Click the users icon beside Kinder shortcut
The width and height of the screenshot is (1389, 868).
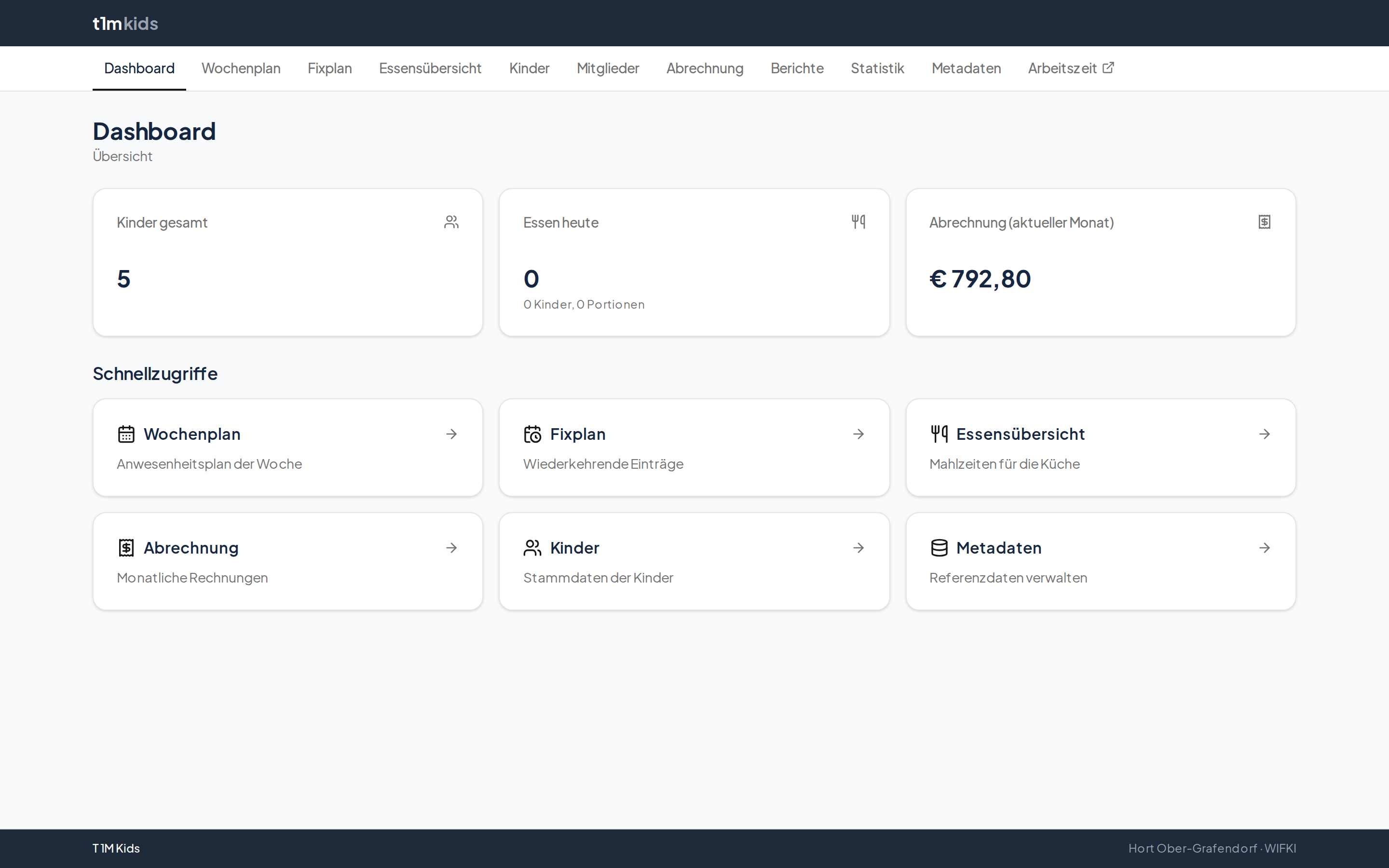pos(532,548)
